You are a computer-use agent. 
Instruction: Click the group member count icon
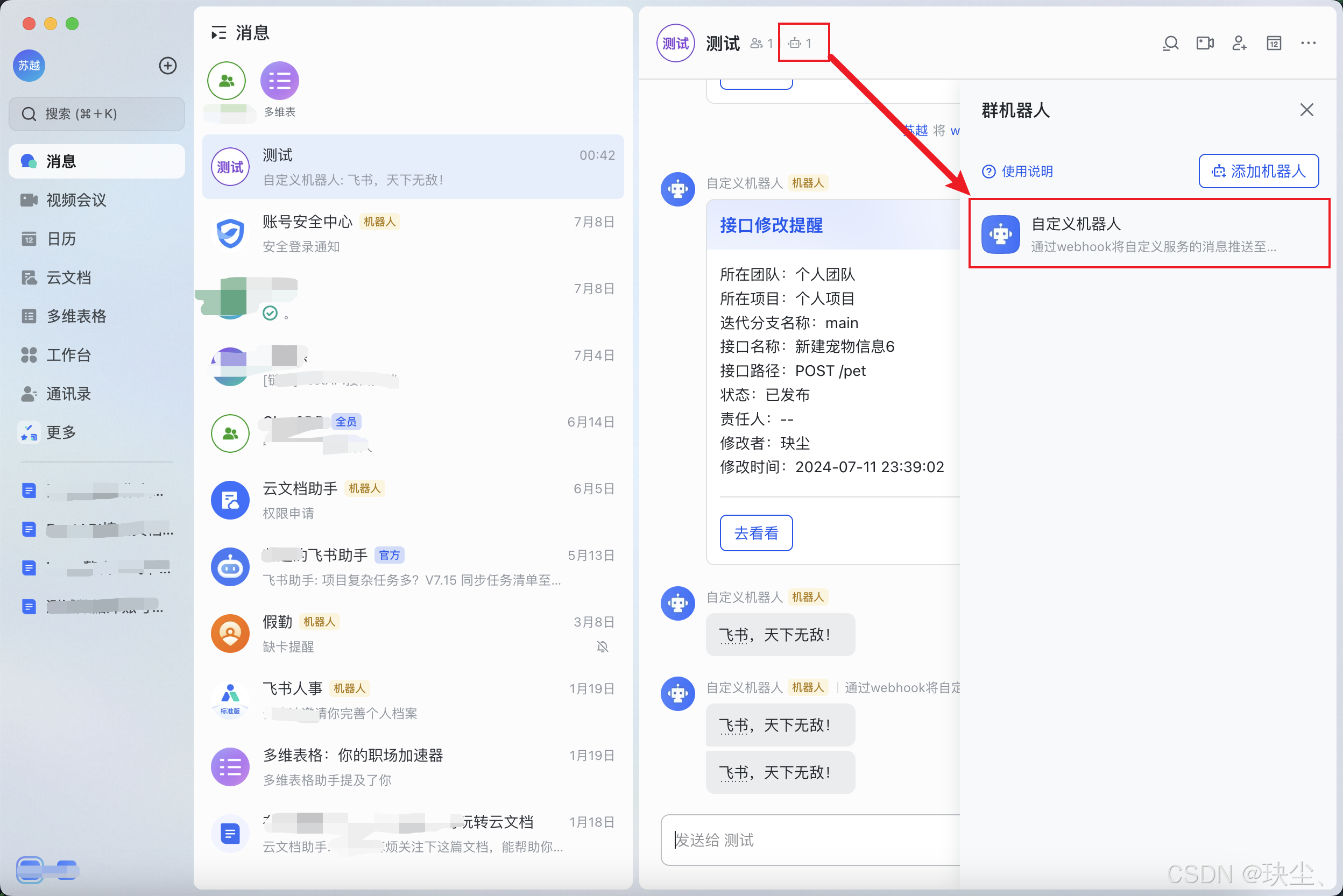coord(761,44)
